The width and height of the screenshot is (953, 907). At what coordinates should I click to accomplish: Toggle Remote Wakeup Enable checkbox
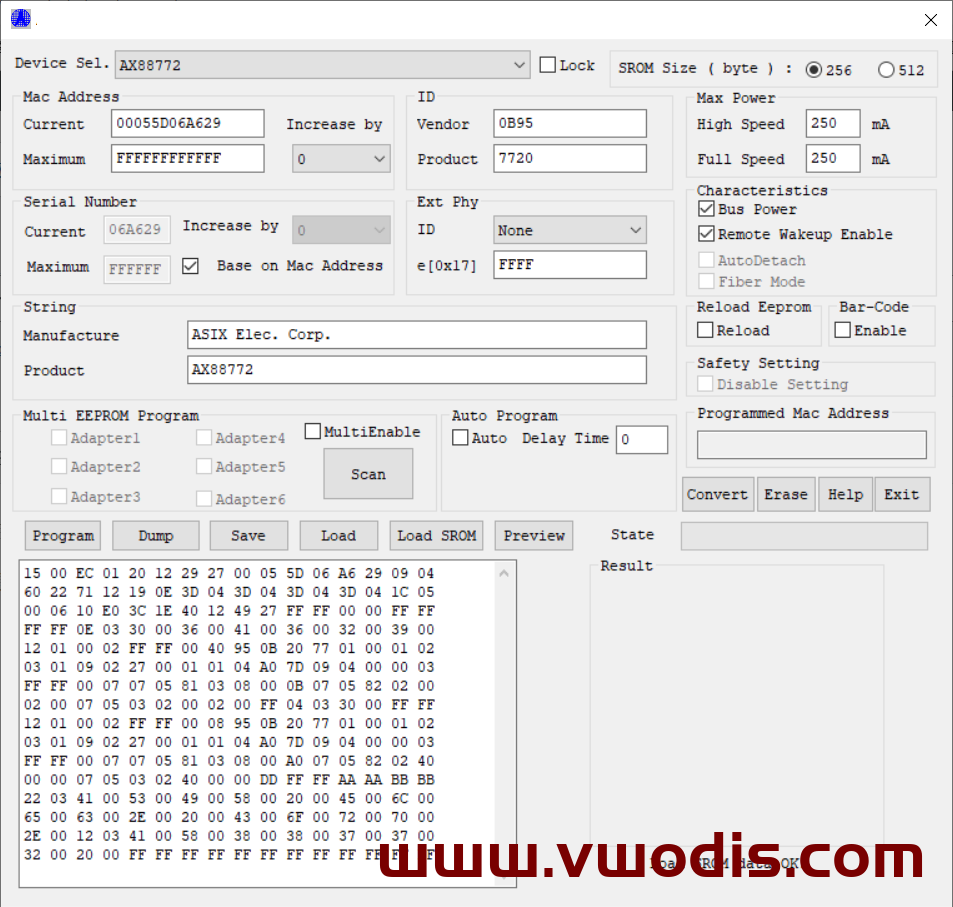pyautogui.click(x=707, y=234)
